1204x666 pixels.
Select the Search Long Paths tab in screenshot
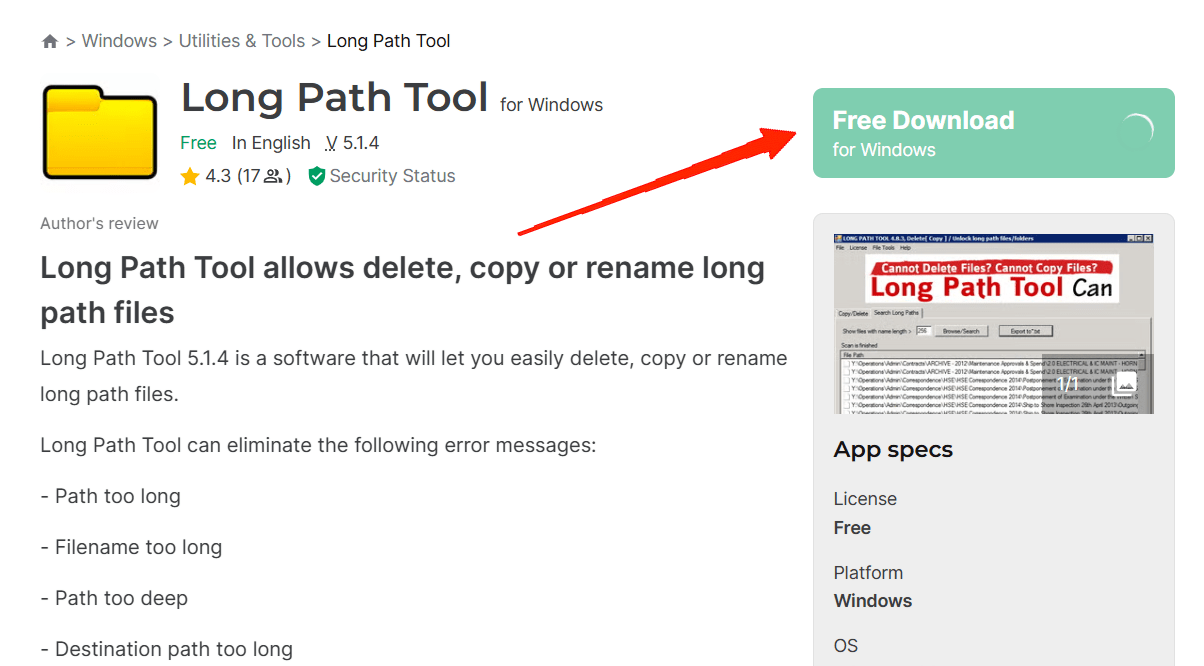[896, 313]
